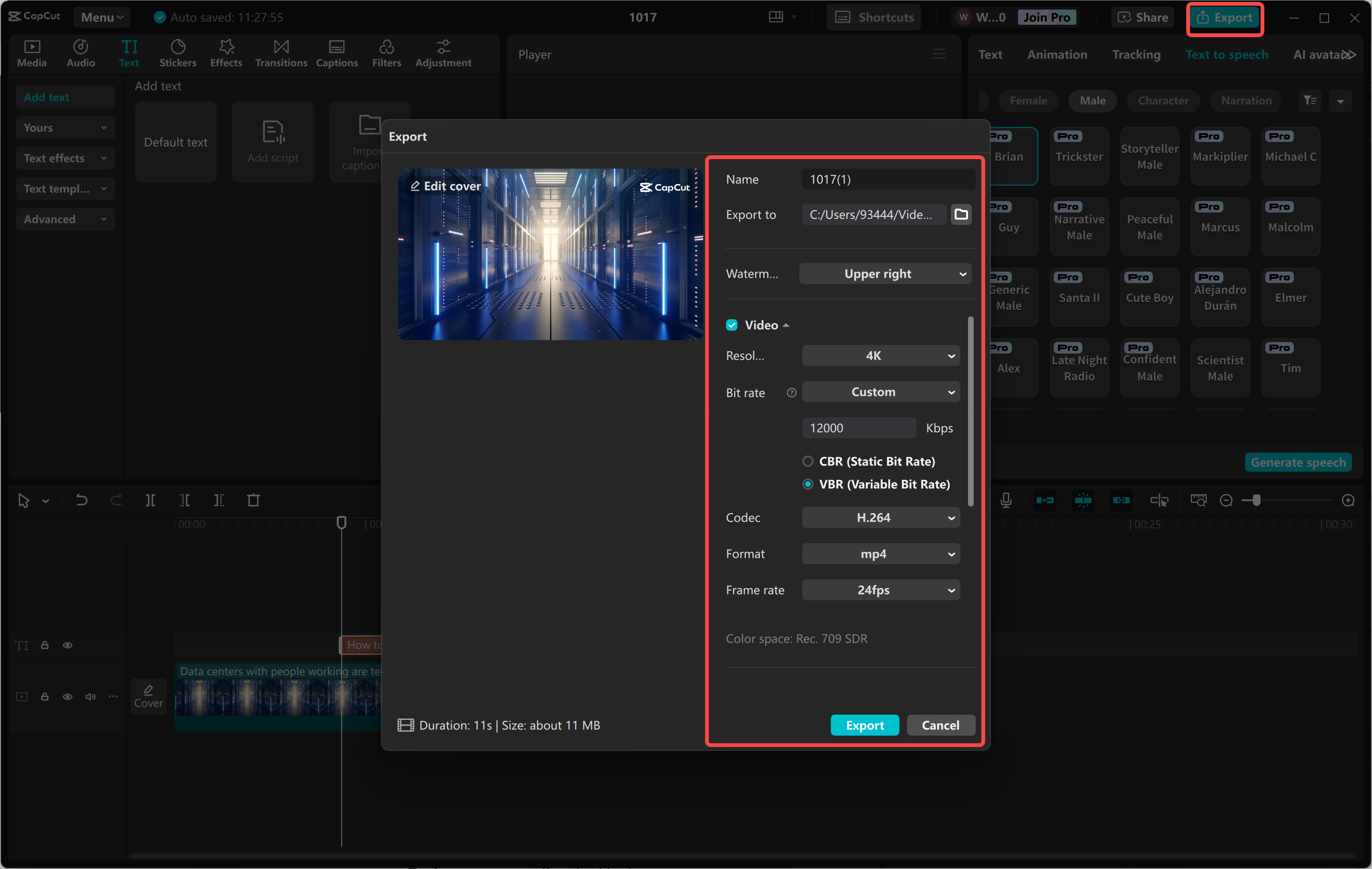Uncheck the Video checkbox in the Export dialog

(732, 324)
